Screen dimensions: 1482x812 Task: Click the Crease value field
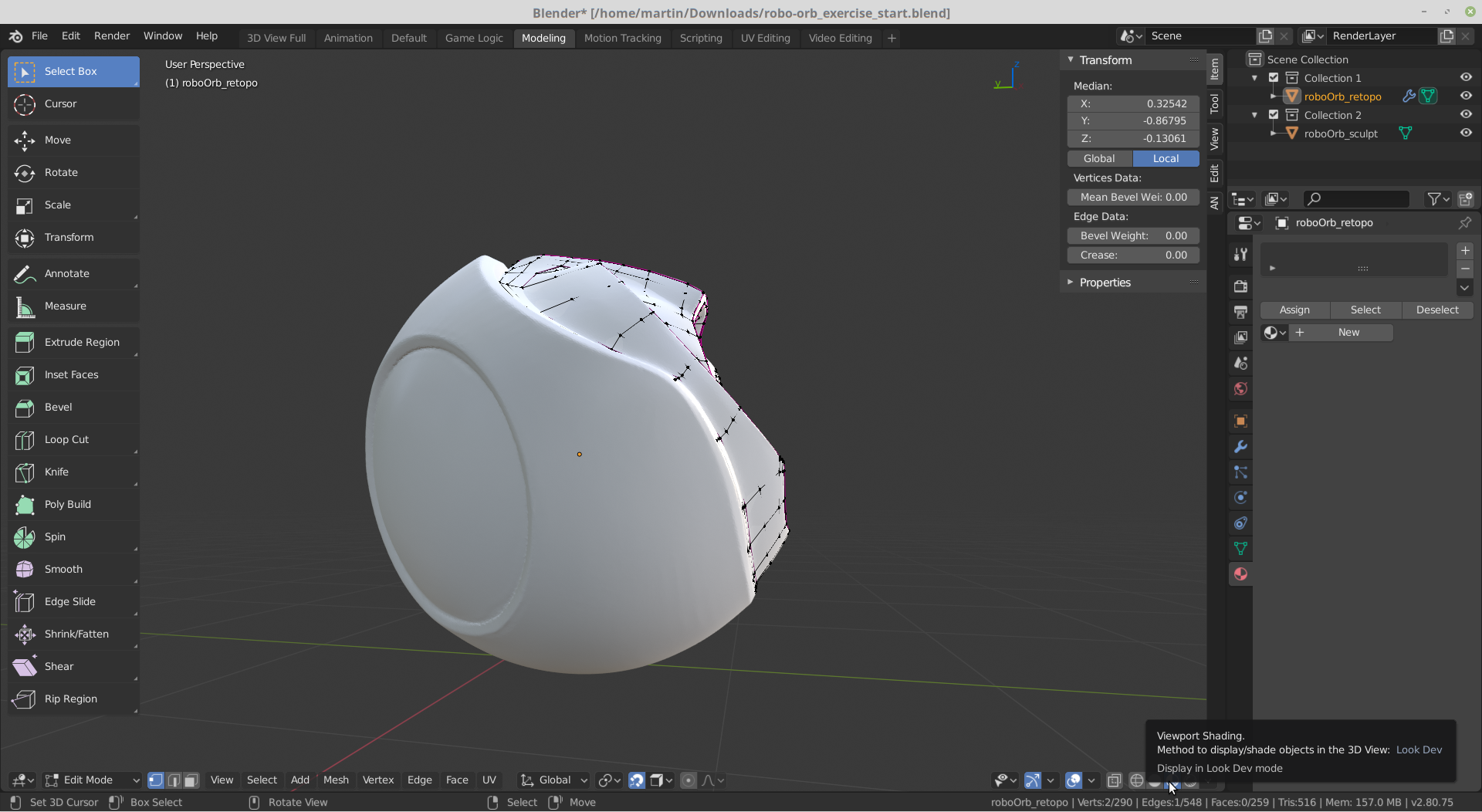(x=1133, y=255)
